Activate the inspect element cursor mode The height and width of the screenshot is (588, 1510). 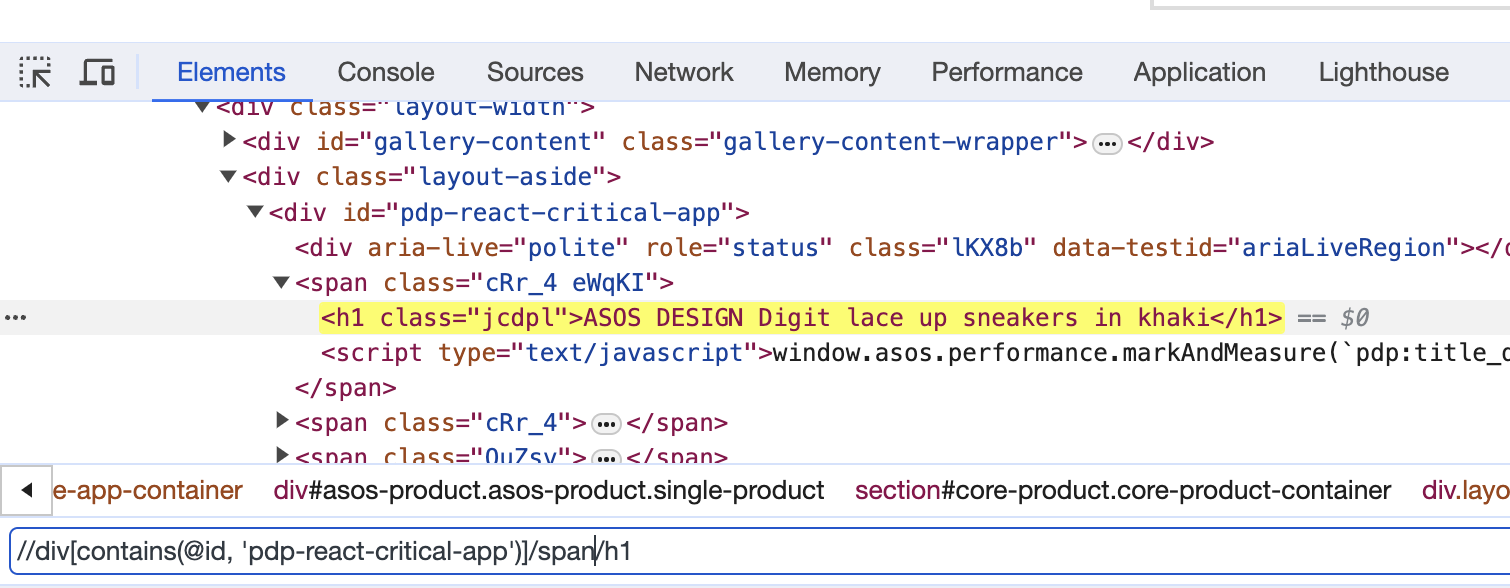[35, 72]
